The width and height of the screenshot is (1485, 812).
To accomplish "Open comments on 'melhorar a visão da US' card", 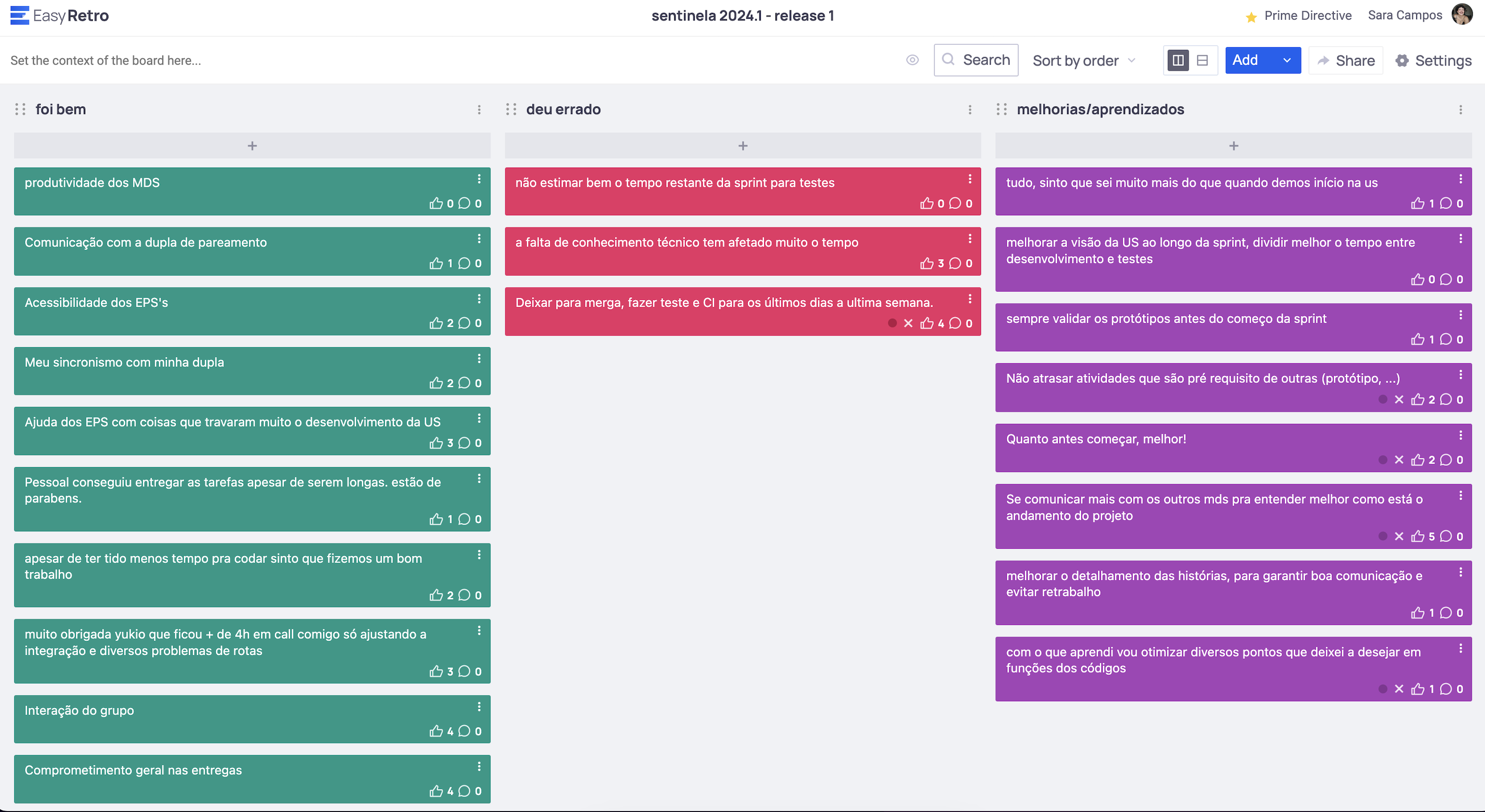I will click(1446, 279).
